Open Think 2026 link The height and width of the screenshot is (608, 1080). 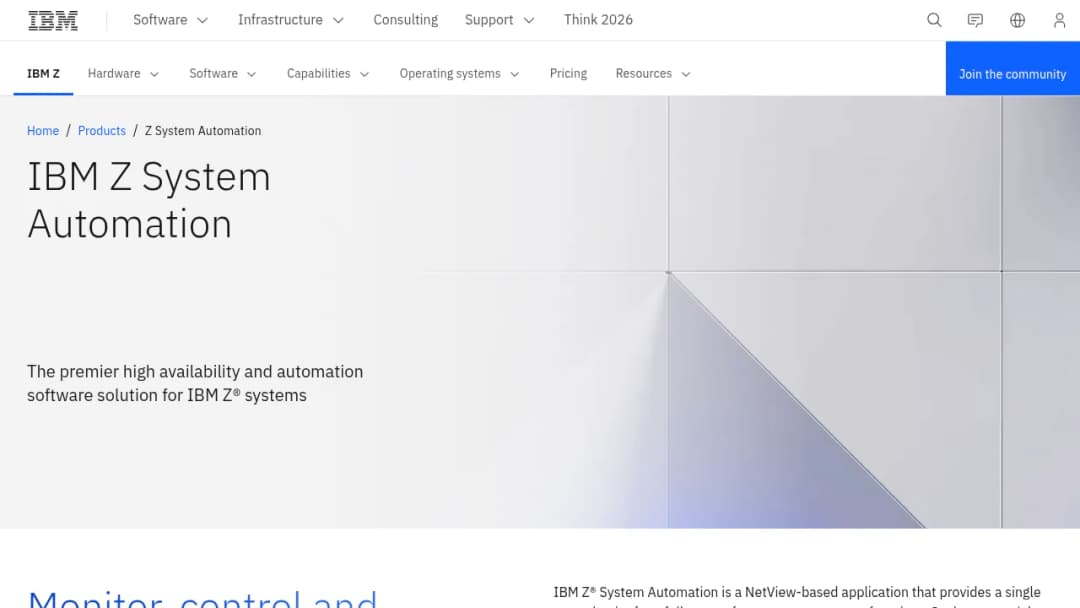pyautogui.click(x=598, y=20)
